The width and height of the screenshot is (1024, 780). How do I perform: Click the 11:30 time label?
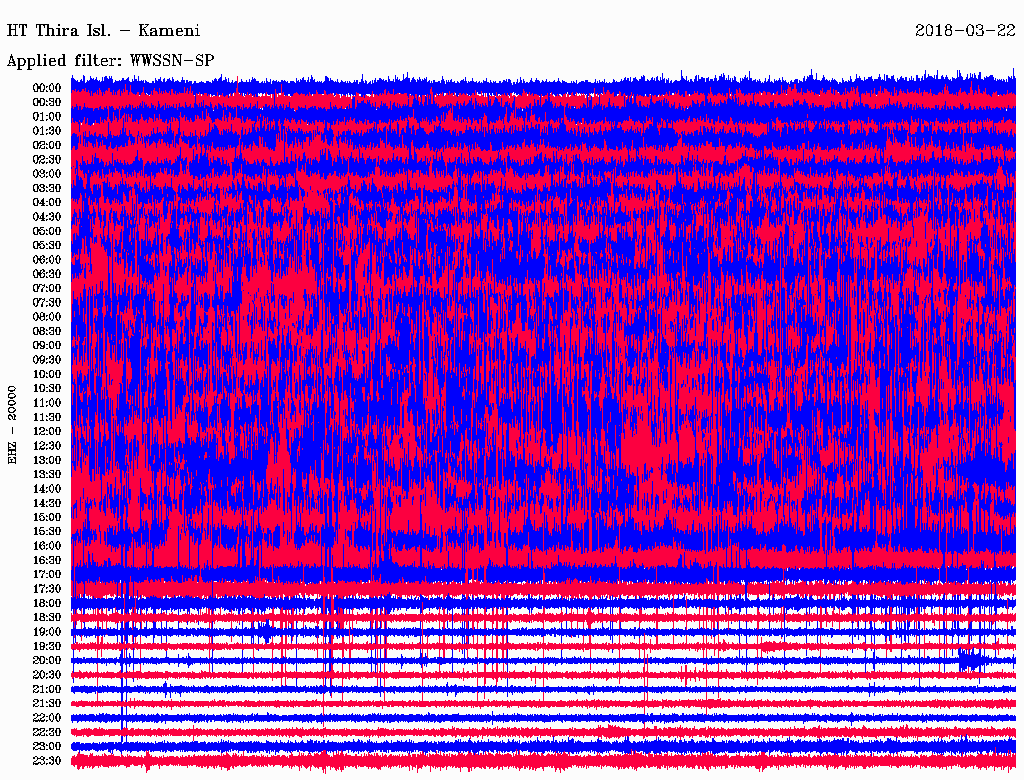click(x=47, y=417)
